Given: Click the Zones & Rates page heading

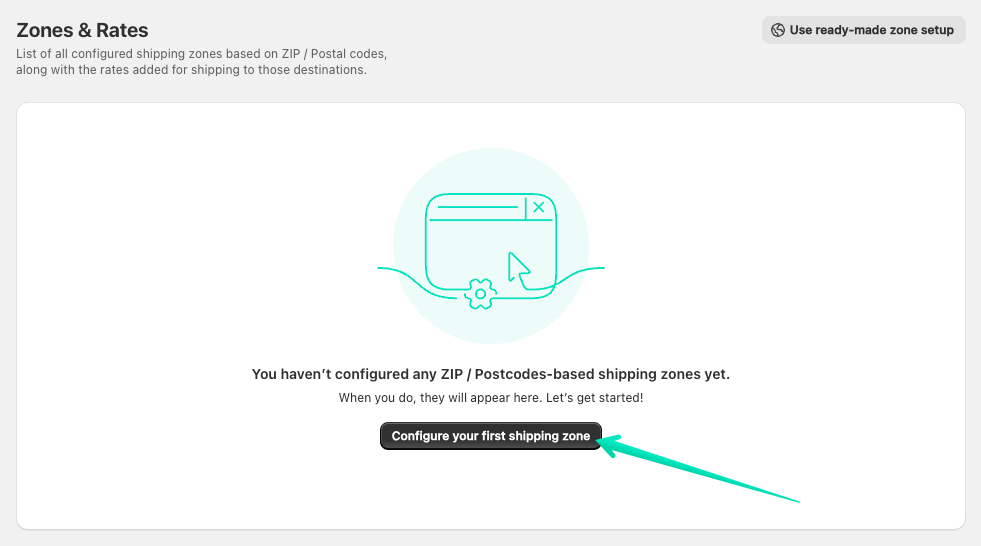Looking at the screenshot, I should [82, 31].
